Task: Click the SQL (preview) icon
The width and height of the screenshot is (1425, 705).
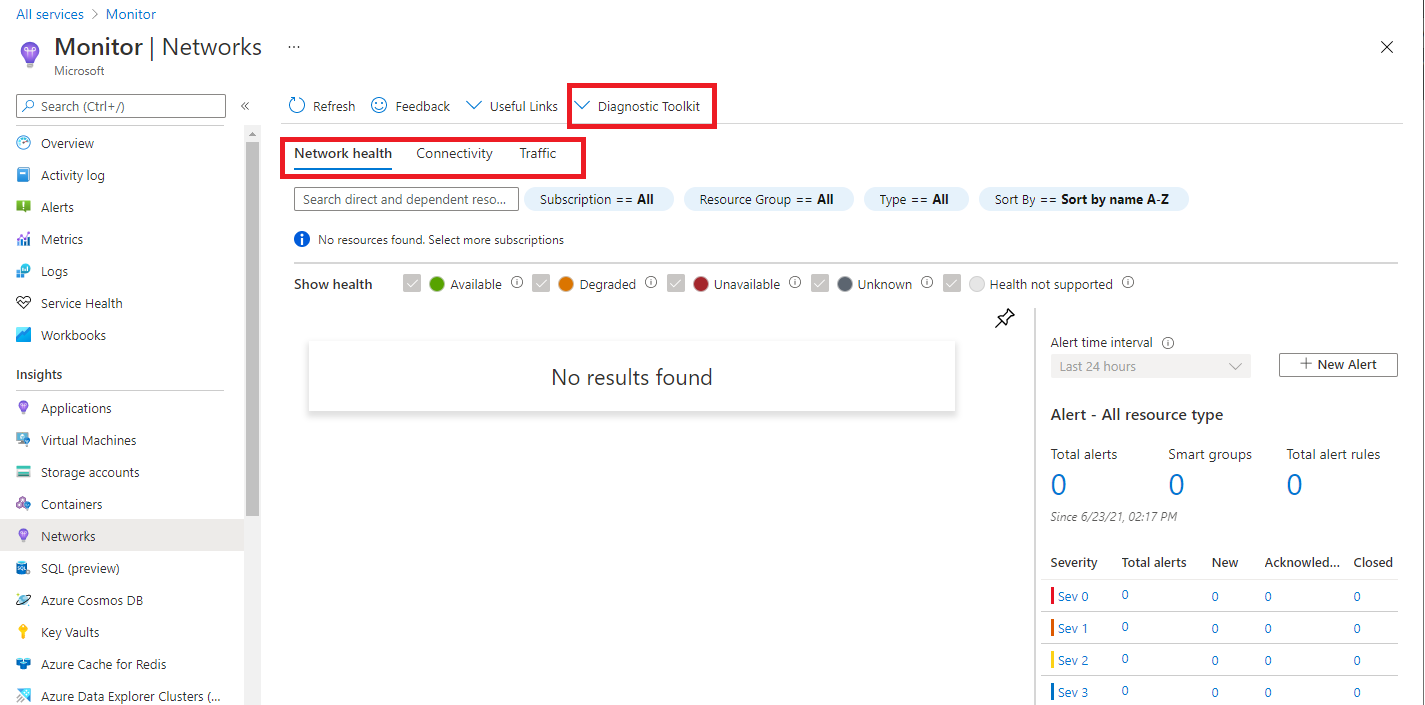Action: pyautogui.click(x=24, y=568)
